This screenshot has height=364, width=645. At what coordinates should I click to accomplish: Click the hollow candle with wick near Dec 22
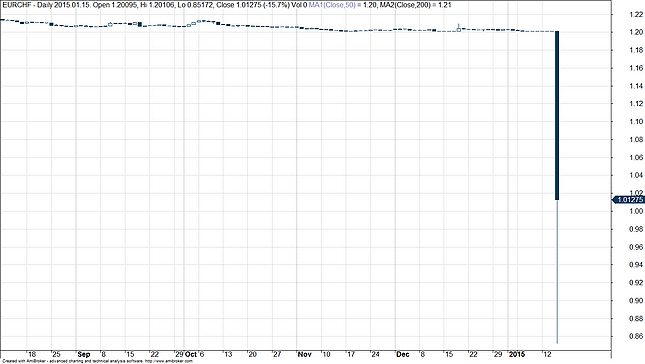tap(459, 28)
